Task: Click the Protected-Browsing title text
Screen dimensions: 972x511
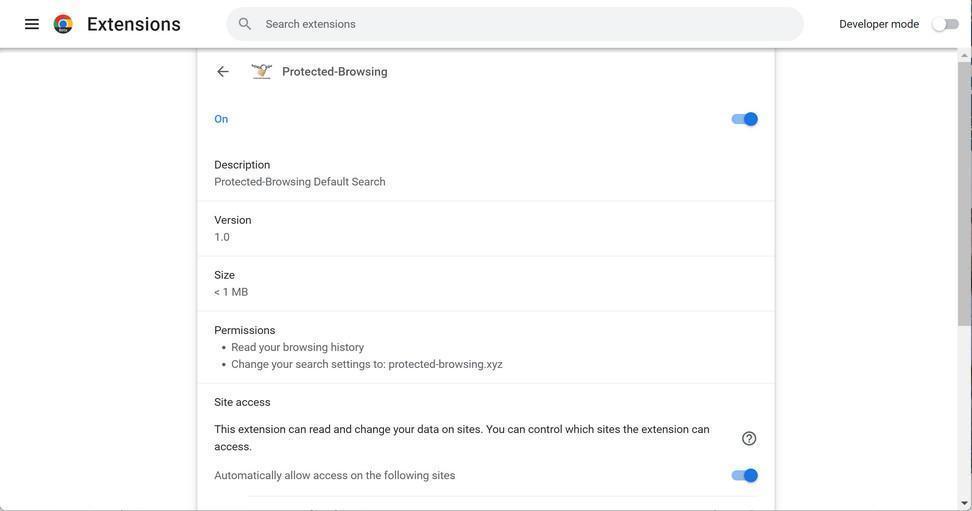Action: click(335, 72)
